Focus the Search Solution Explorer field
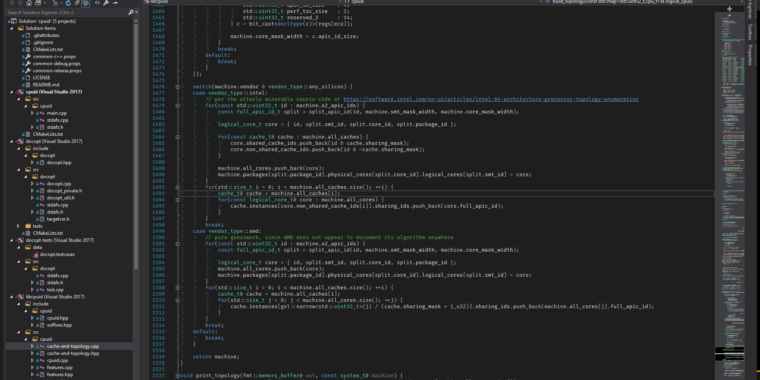The width and height of the screenshot is (760, 380). 67,13
